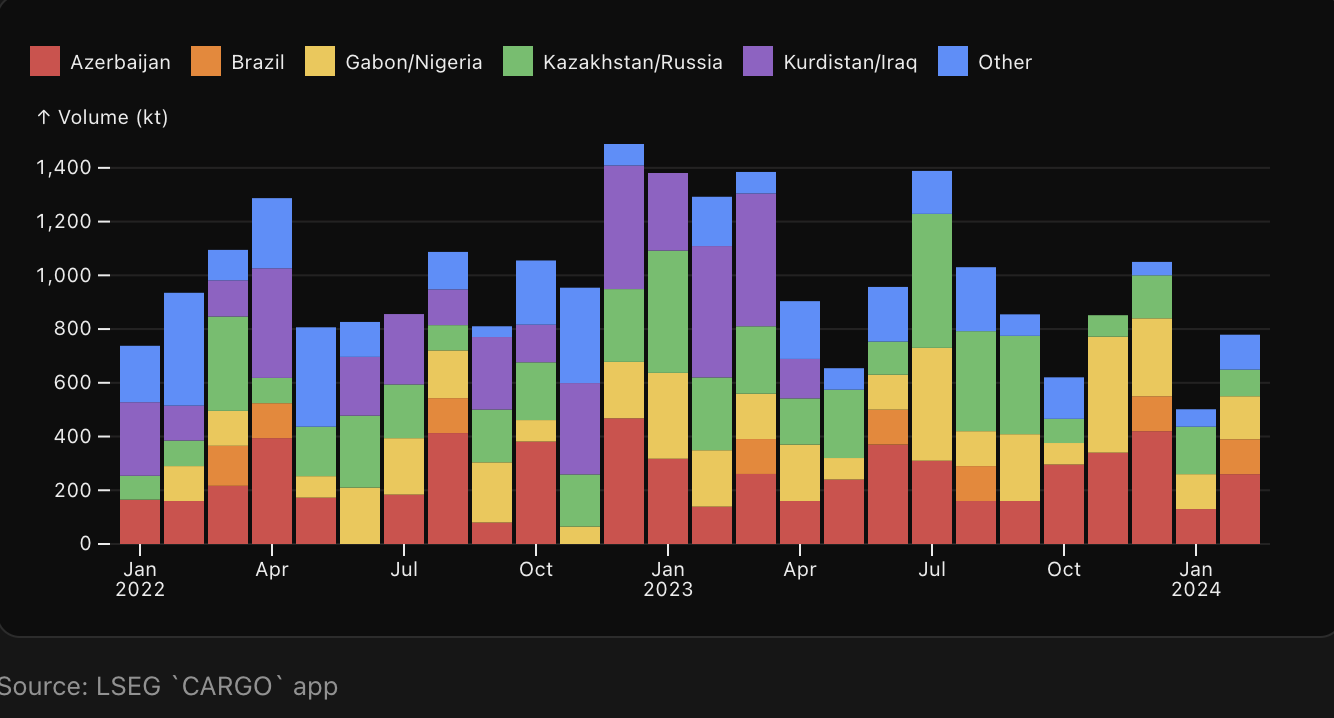The image size is (1334, 718).
Task: Click the Volume (kt) axis title
Action: click(x=102, y=117)
